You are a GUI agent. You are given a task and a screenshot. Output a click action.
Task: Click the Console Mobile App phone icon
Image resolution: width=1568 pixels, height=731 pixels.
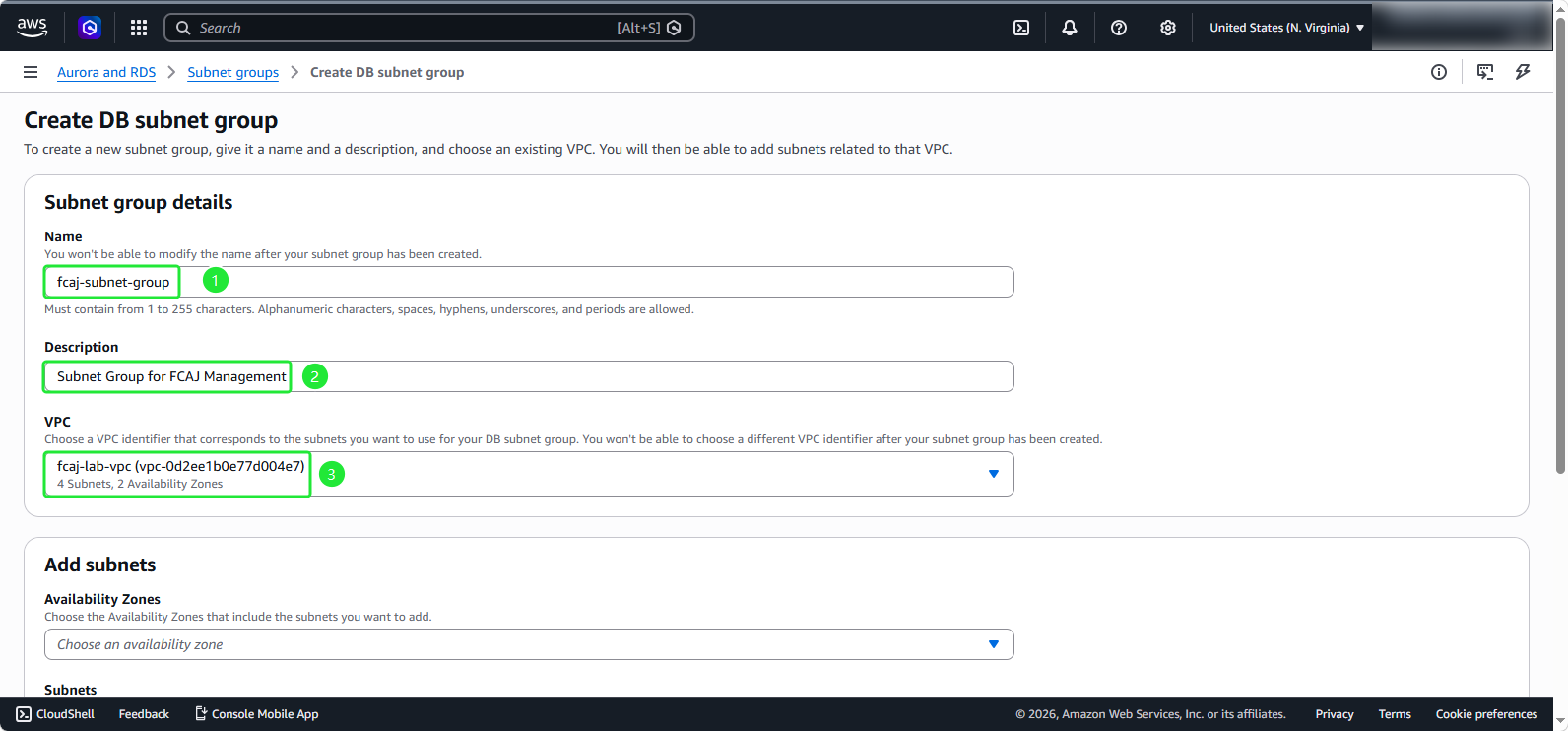pos(201,713)
